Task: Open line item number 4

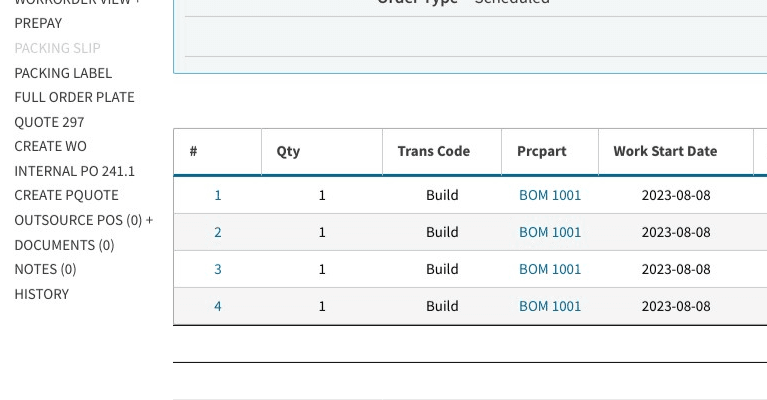Action: pyautogui.click(x=218, y=306)
